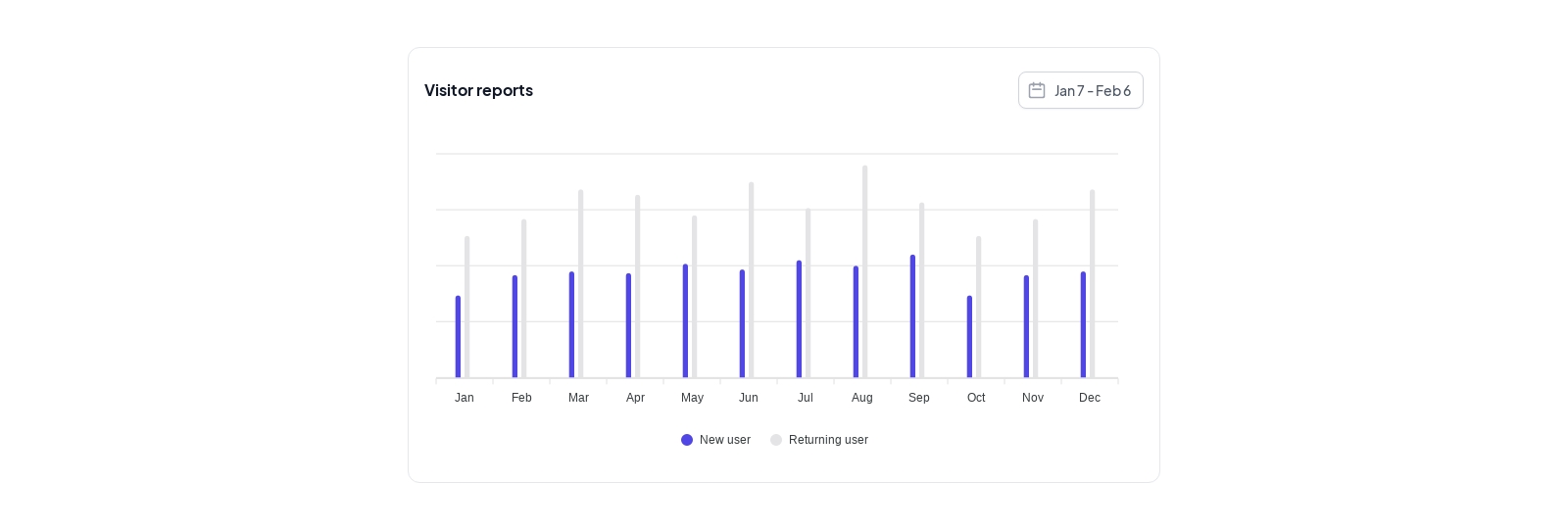Select the Jul new user bar
The width and height of the screenshot is (1568, 530).
tap(799, 319)
